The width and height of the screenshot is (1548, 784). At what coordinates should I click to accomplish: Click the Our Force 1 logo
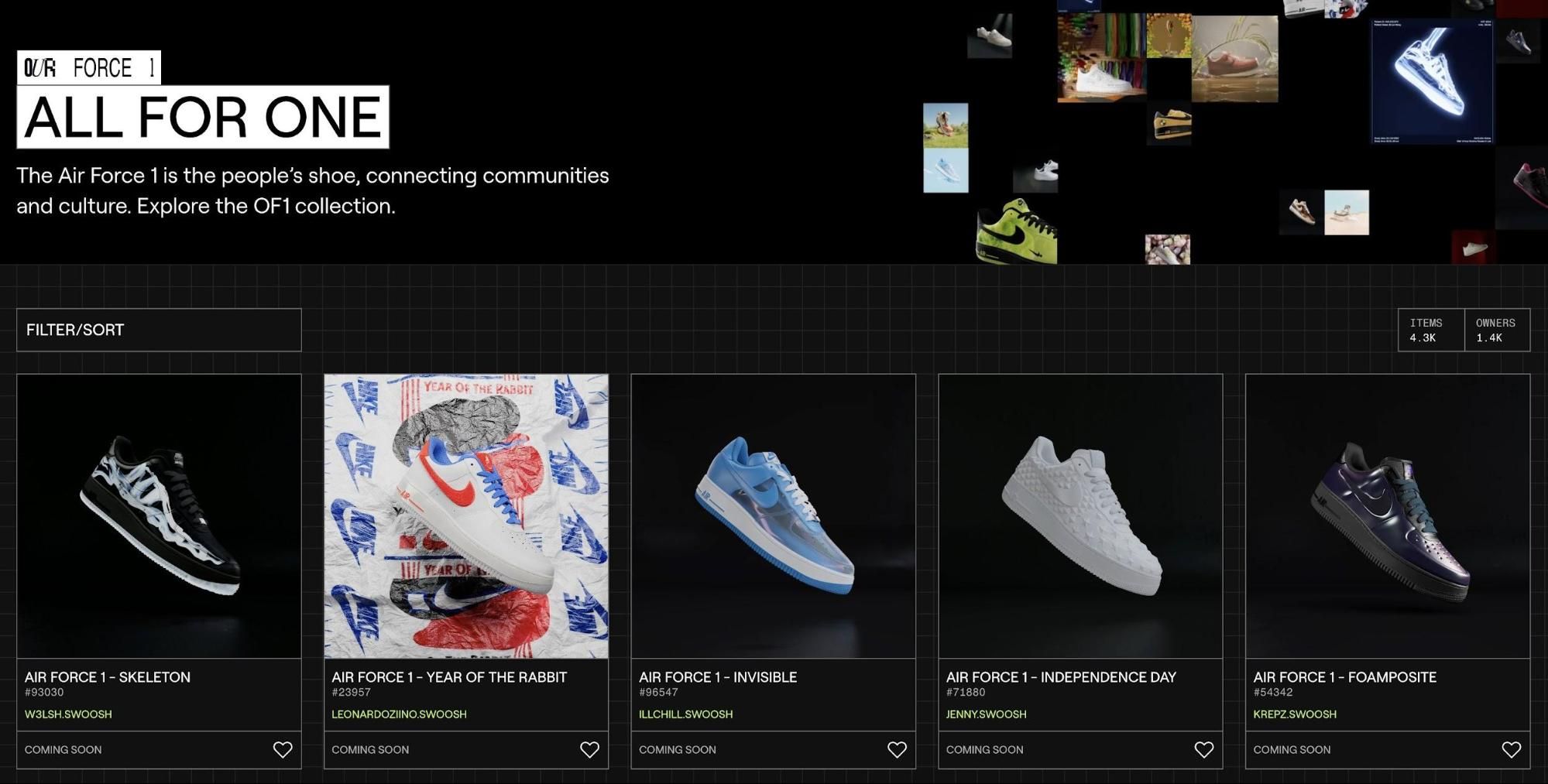pyautogui.click(x=89, y=68)
